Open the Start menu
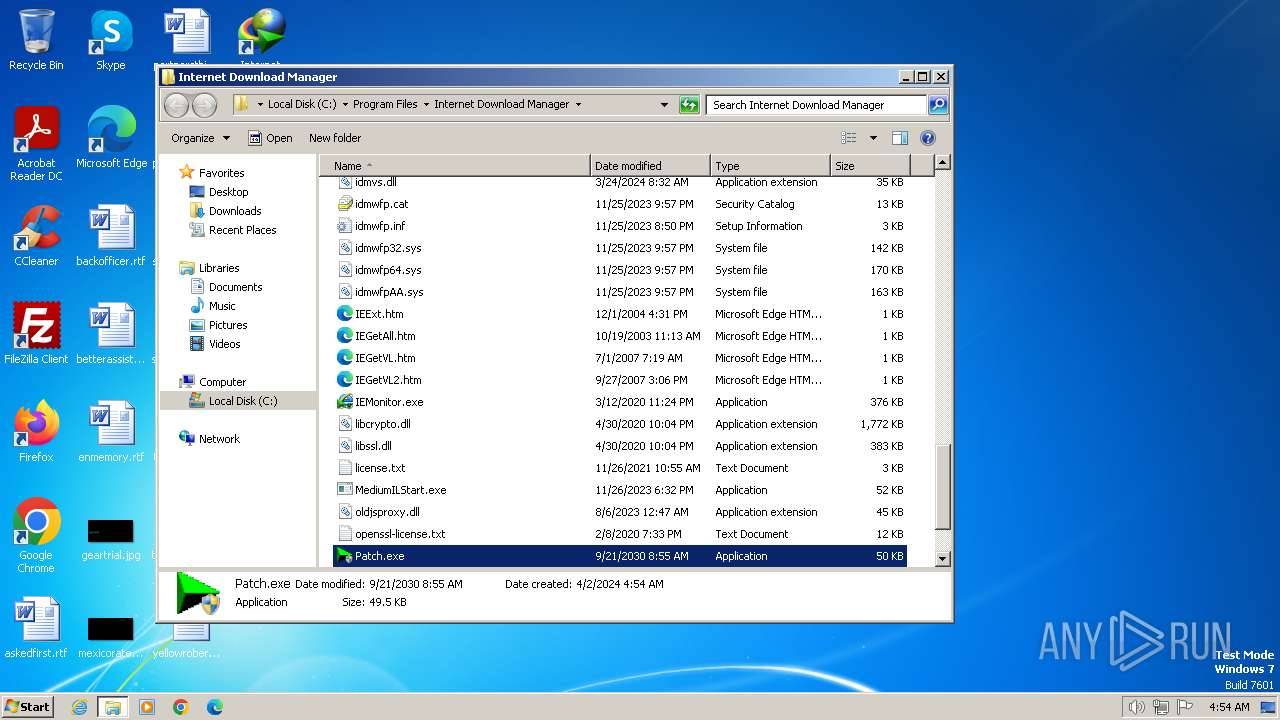The image size is (1280, 720). coord(27,706)
